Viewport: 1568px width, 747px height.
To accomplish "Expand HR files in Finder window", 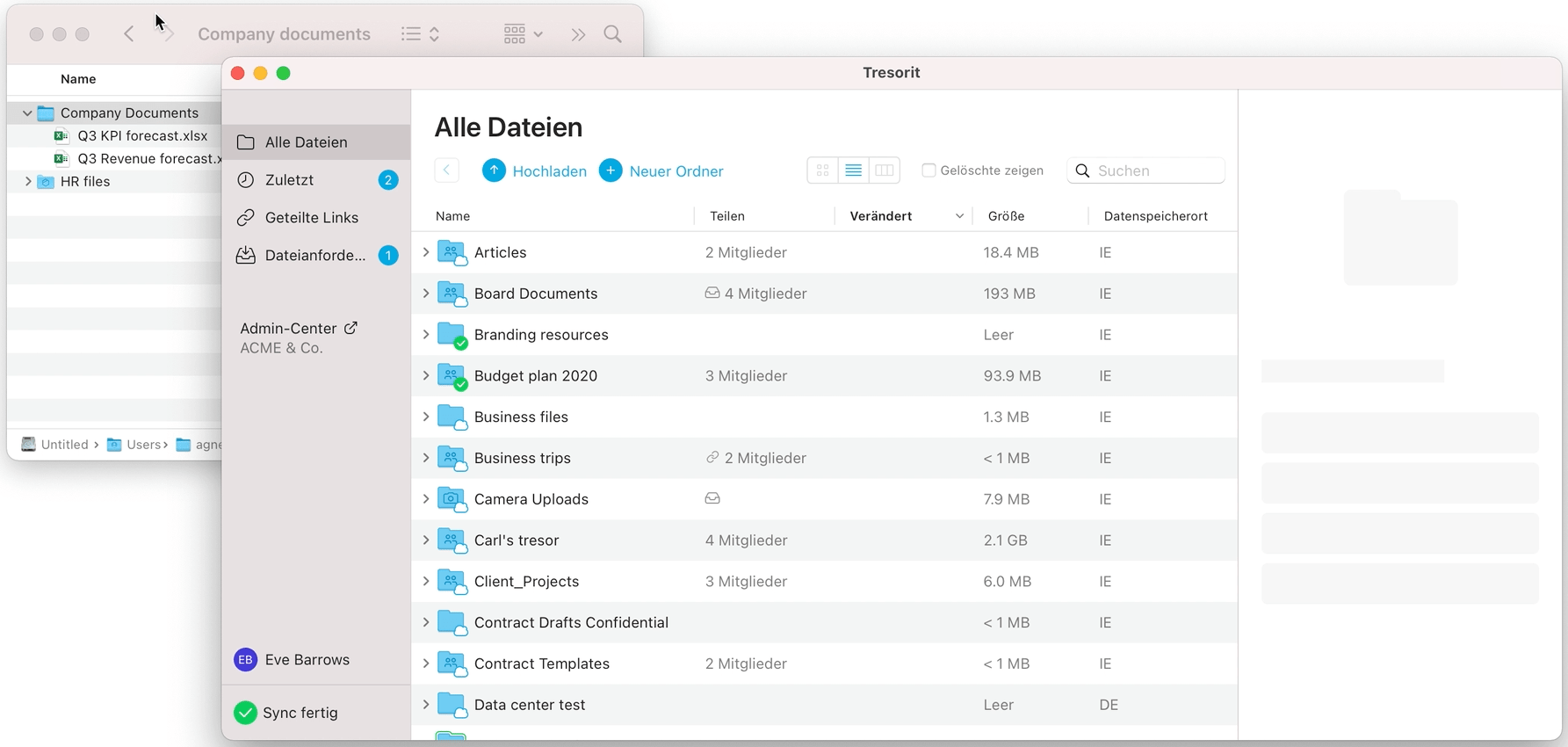I will [x=27, y=182].
